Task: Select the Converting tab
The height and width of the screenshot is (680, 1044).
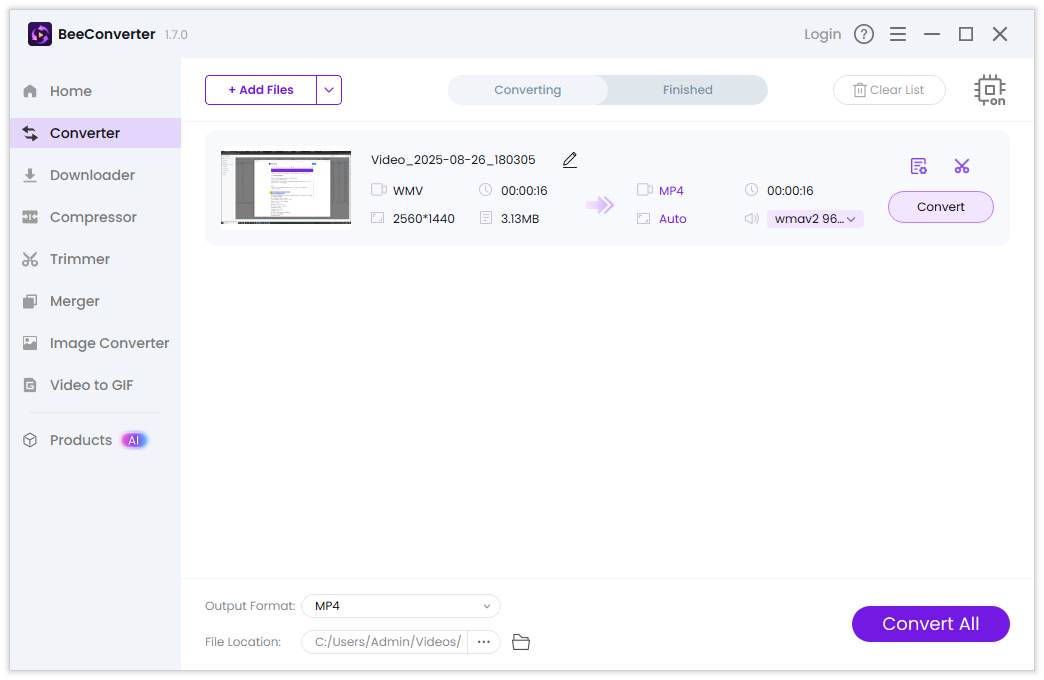Action: pyautogui.click(x=528, y=90)
